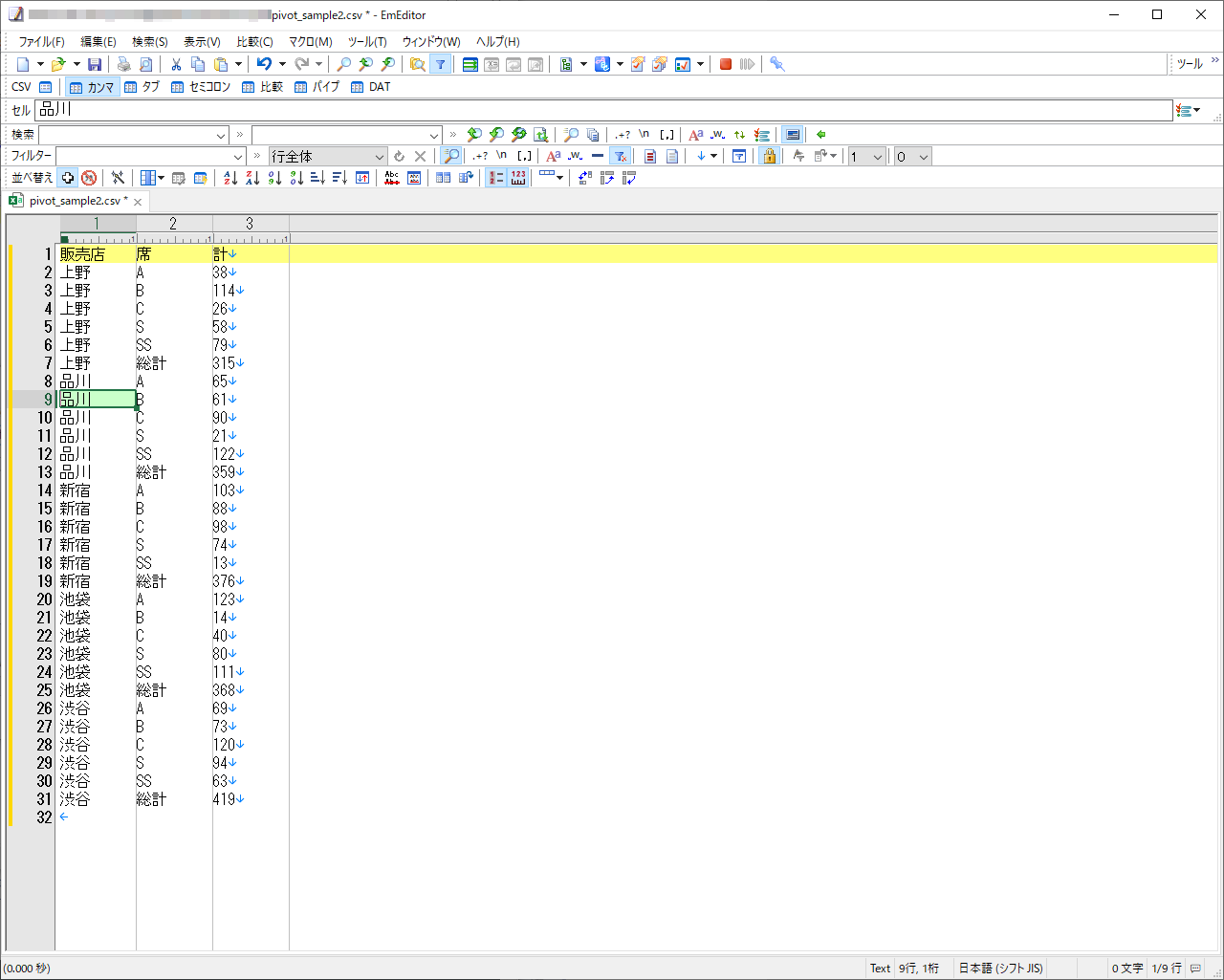Click the セル cell content input field

click(603, 110)
